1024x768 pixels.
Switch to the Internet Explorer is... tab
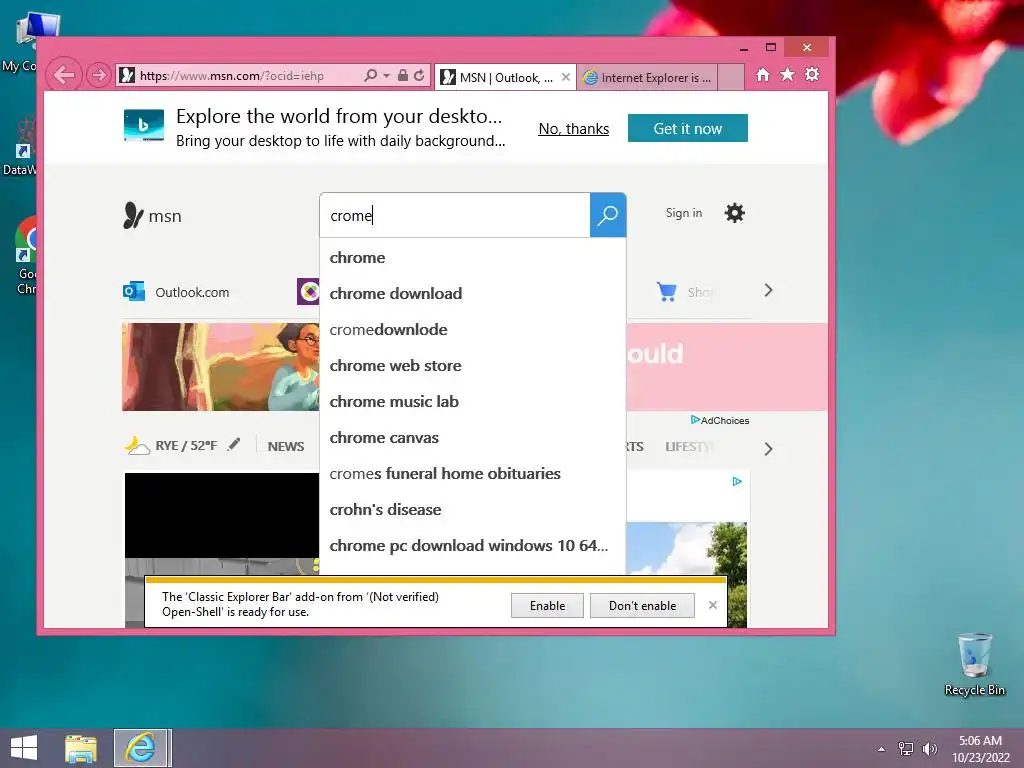[647, 77]
